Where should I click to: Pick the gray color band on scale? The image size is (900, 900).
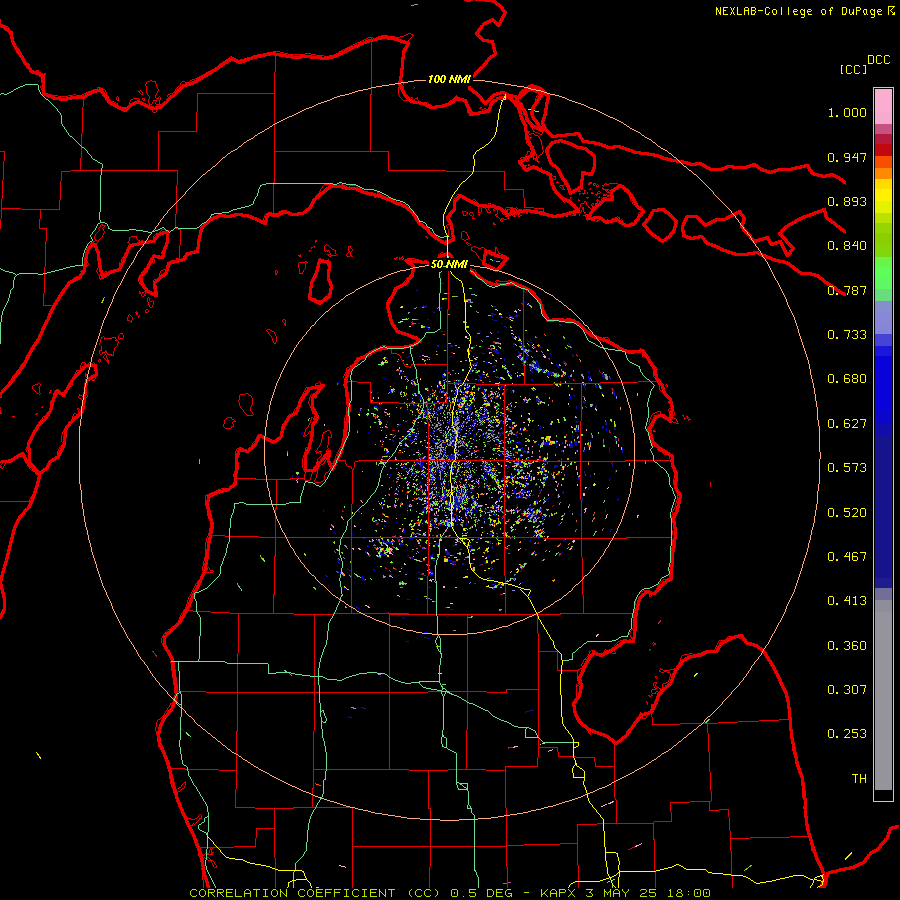(883, 695)
